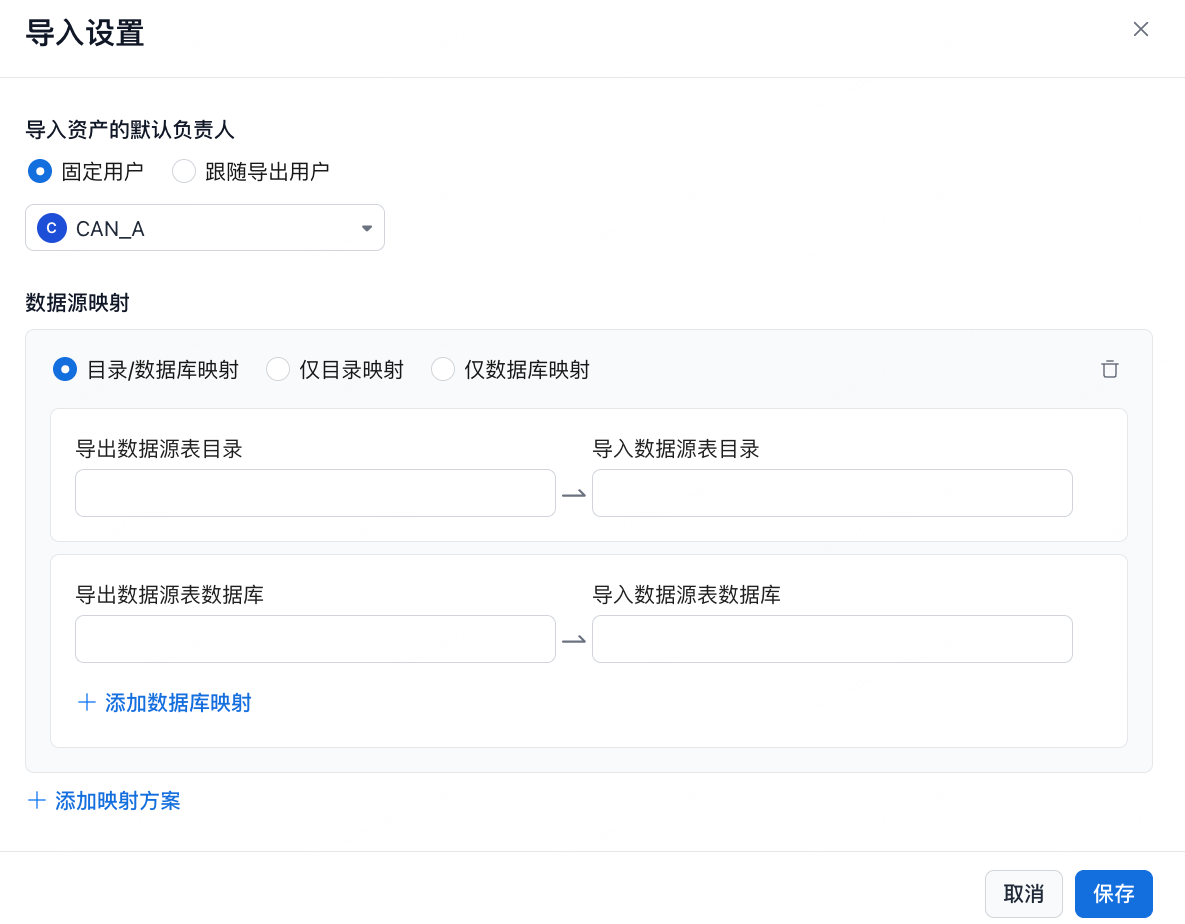The height and width of the screenshot is (924, 1185).
Task: Click the plus icon beside 添加映射方案
Action: [37, 801]
